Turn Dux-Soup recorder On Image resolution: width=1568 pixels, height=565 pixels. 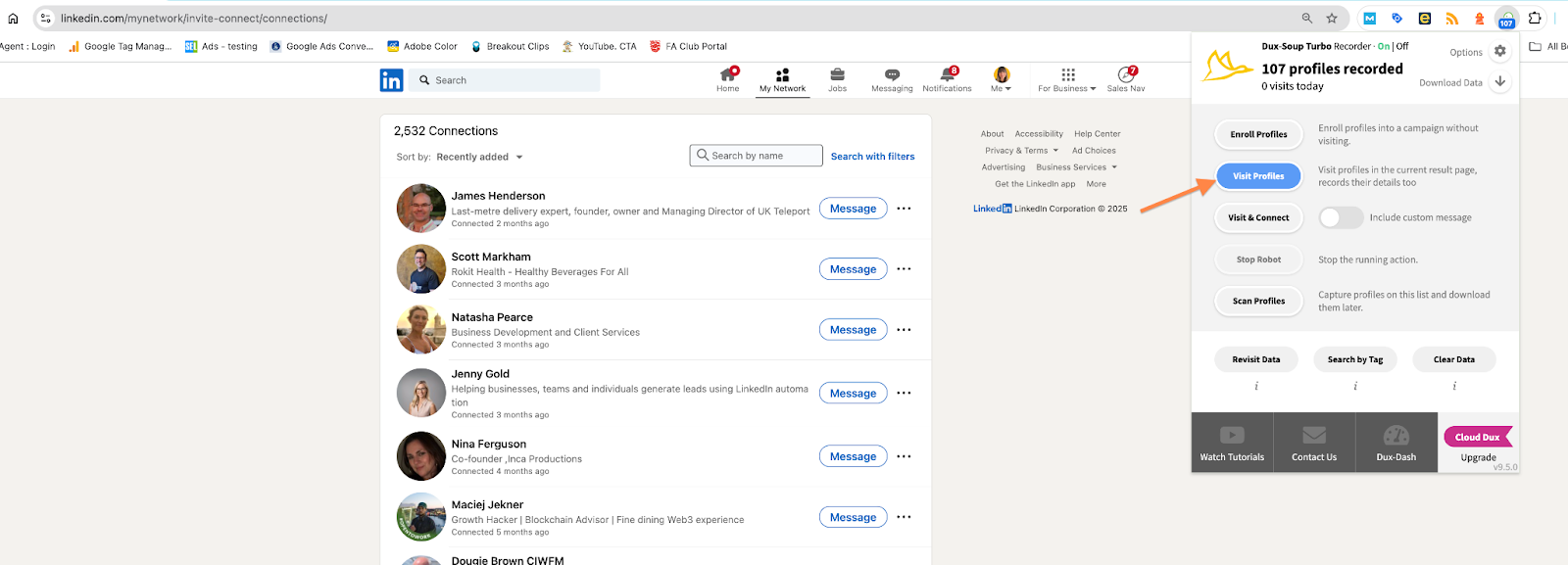pyautogui.click(x=1384, y=46)
